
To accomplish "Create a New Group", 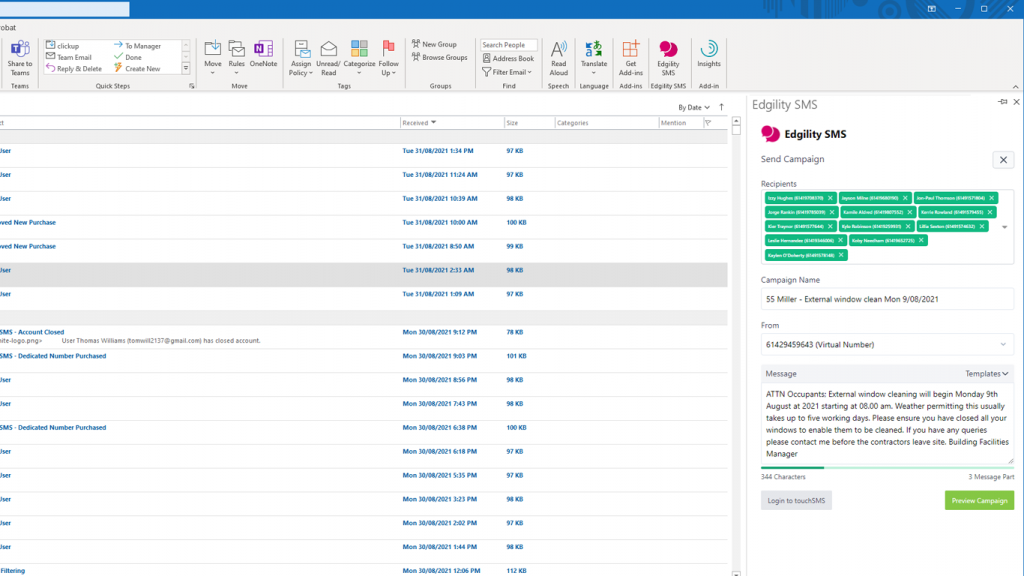I will [x=434, y=44].
